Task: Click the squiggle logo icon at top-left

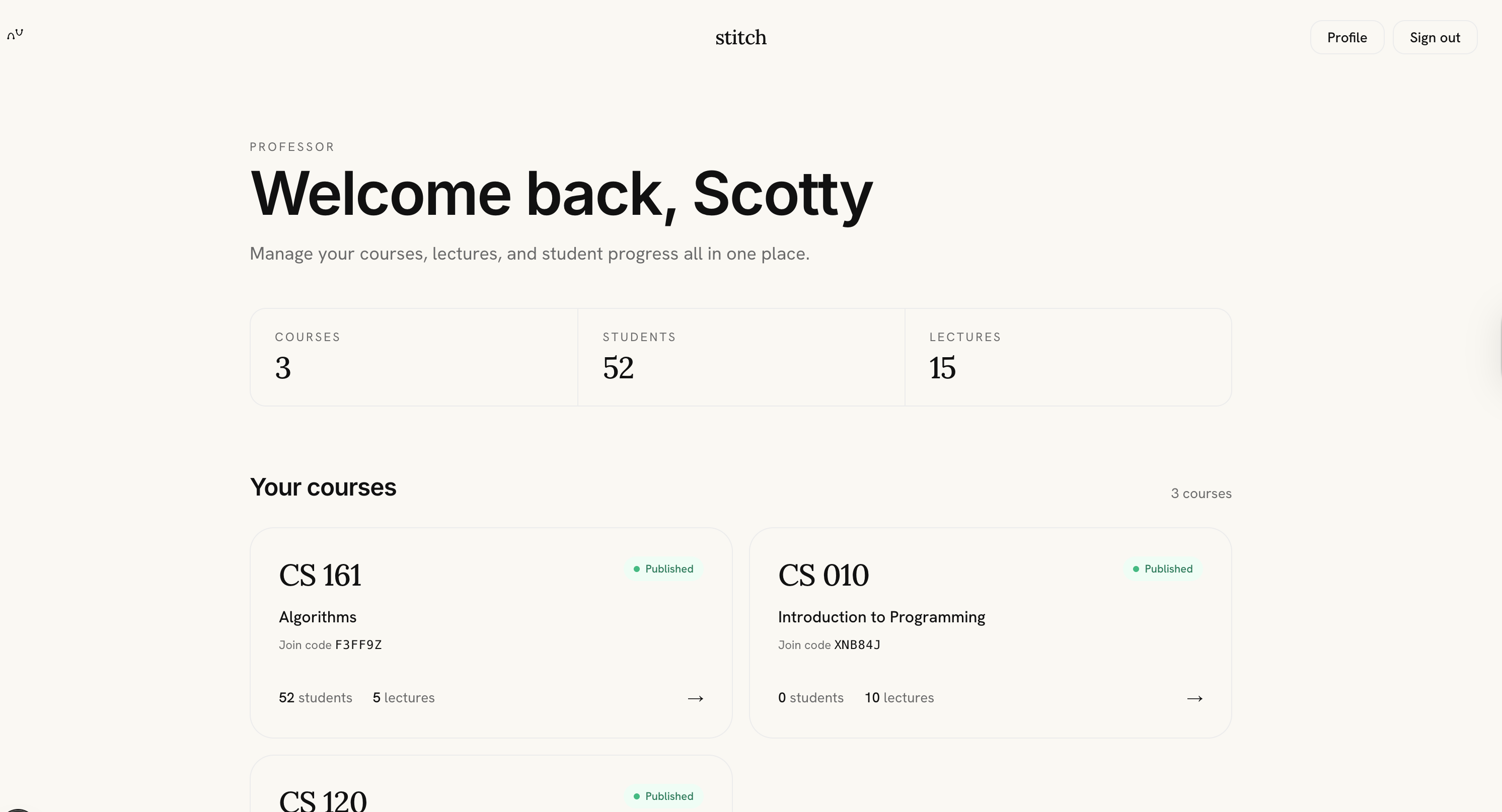Action: [x=15, y=34]
